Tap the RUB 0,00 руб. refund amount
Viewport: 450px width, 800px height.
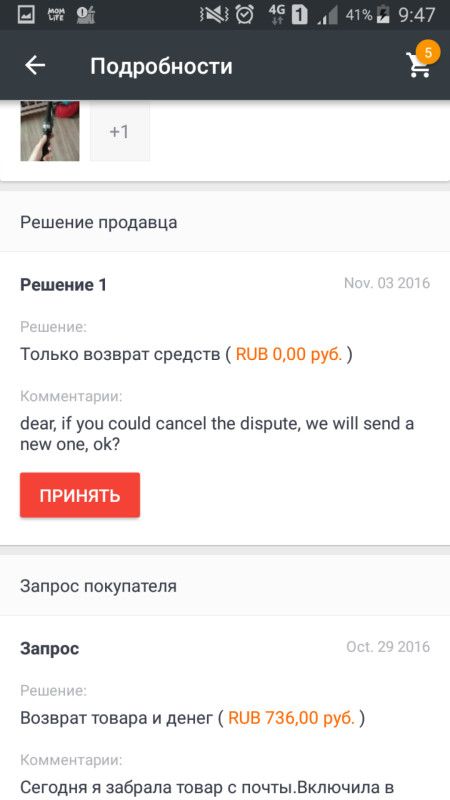[289, 354]
